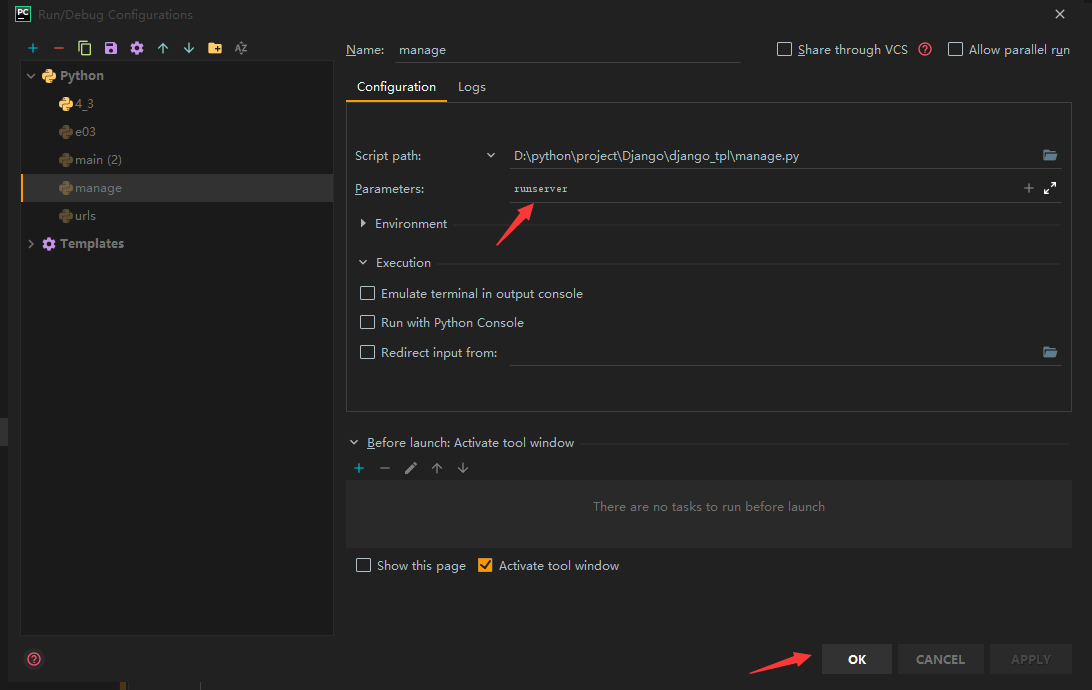Click the APPLY button
The width and height of the screenshot is (1092, 690).
(1031, 659)
